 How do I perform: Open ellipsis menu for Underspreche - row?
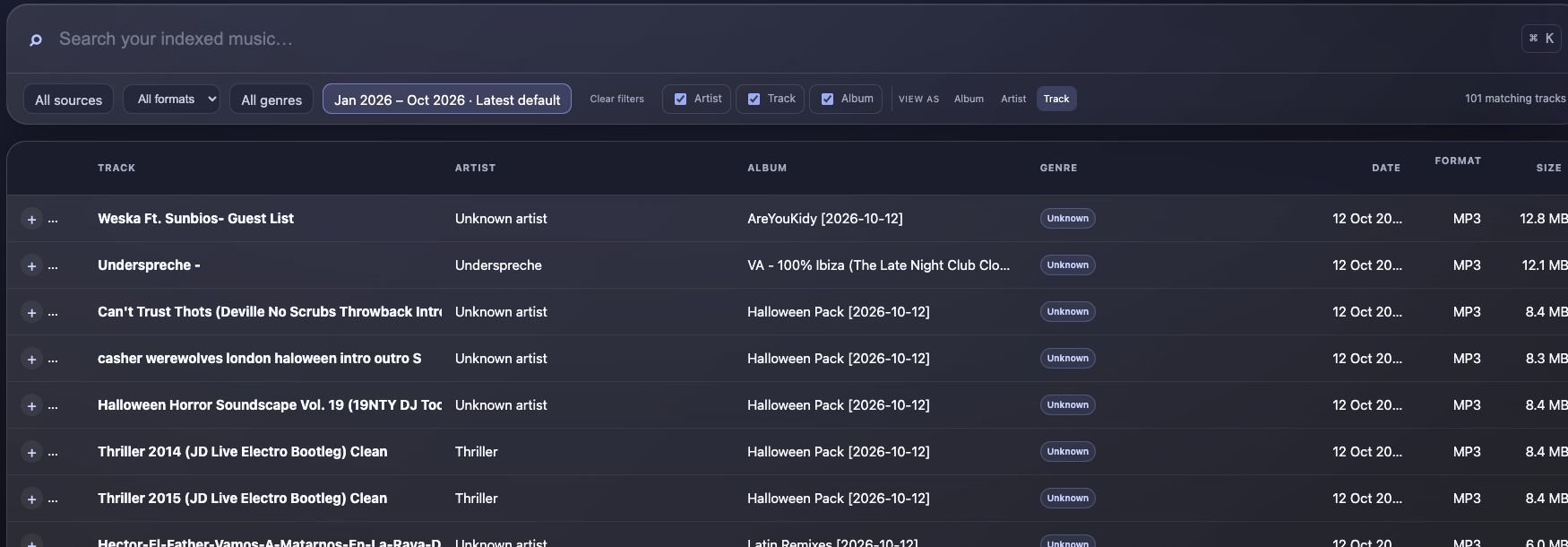click(x=53, y=266)
